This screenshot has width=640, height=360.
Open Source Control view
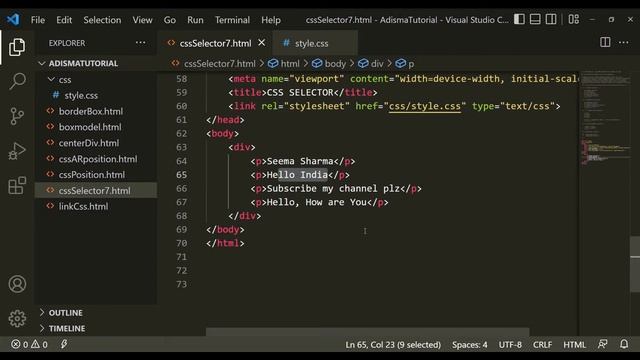point(17,116)
